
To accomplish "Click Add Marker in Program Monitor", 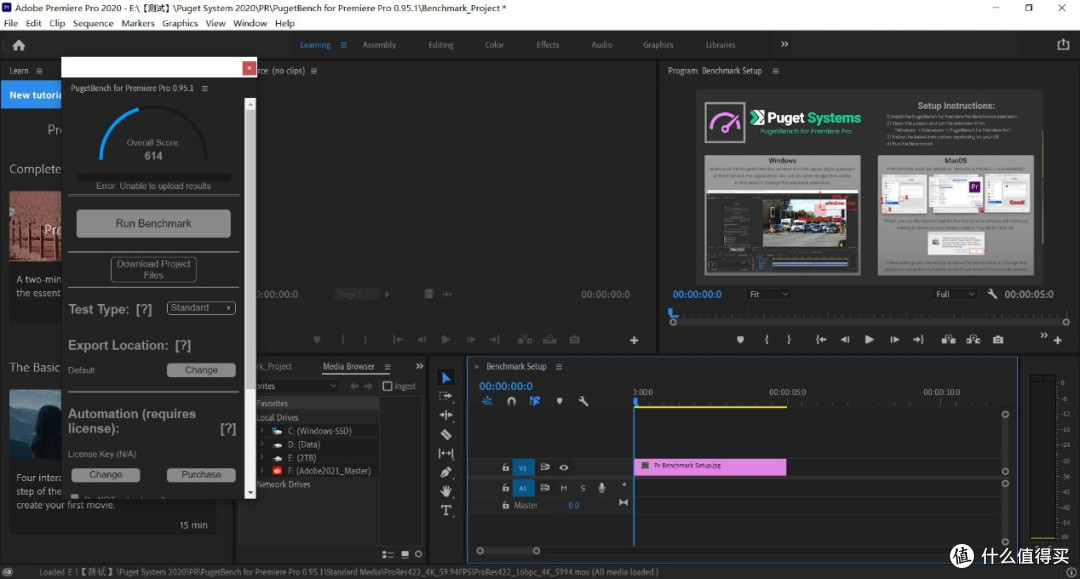I will point(740,339).
